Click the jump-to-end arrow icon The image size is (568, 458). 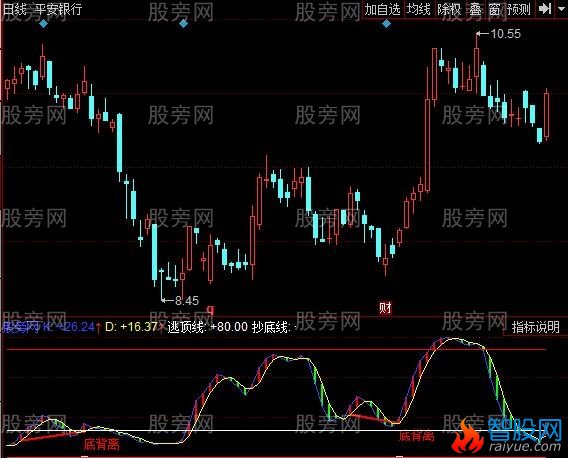tap(544, 9)
